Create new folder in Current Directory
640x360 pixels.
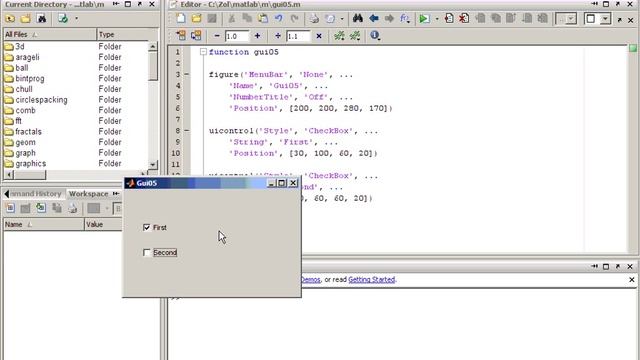[25, 18]
